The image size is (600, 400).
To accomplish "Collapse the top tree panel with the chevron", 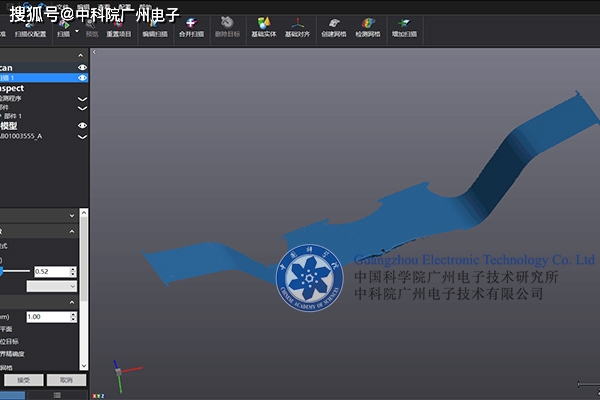I will 80,56.
